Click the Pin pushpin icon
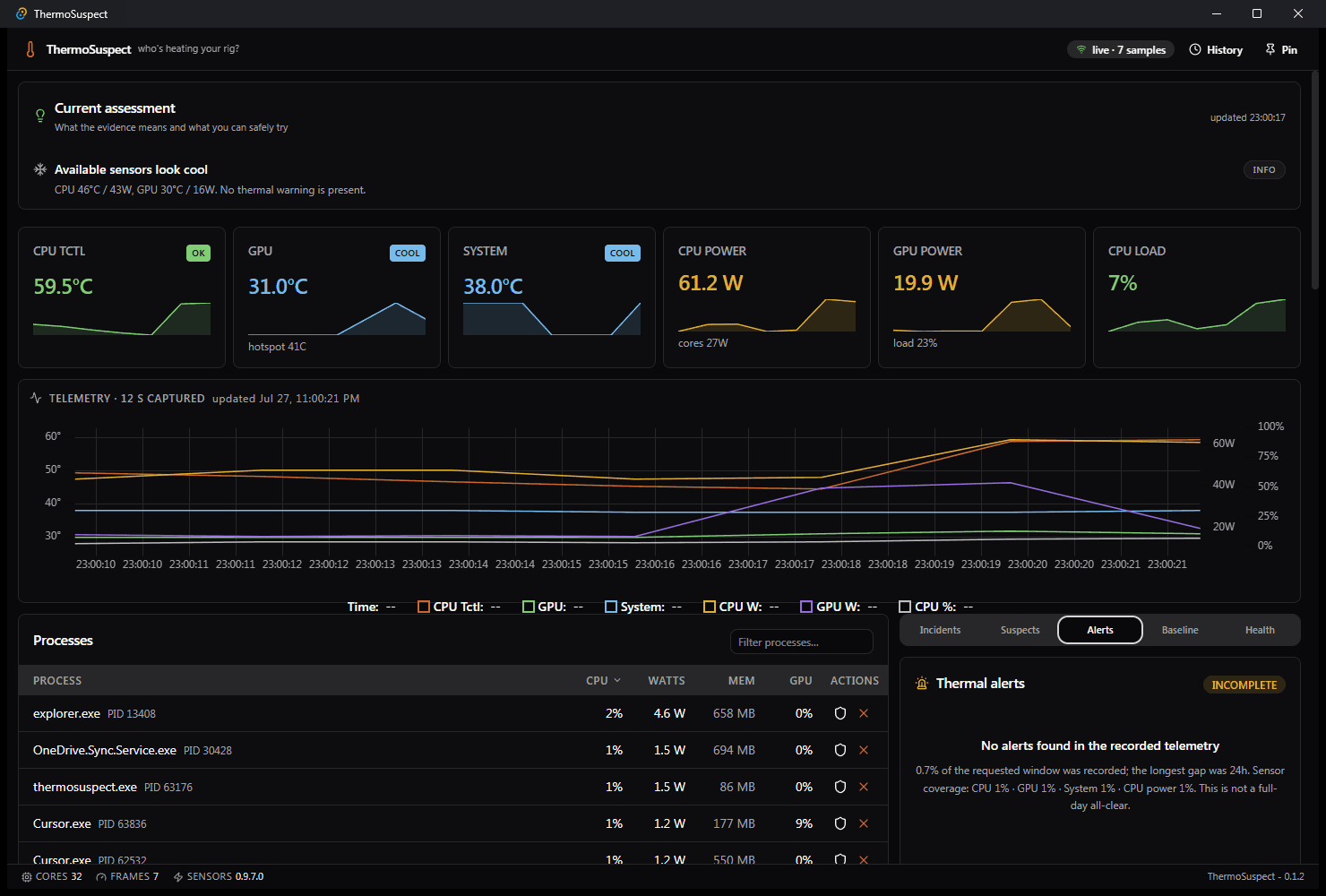This screenshot has width=1326, height=896. click(x=1270, y=49)
